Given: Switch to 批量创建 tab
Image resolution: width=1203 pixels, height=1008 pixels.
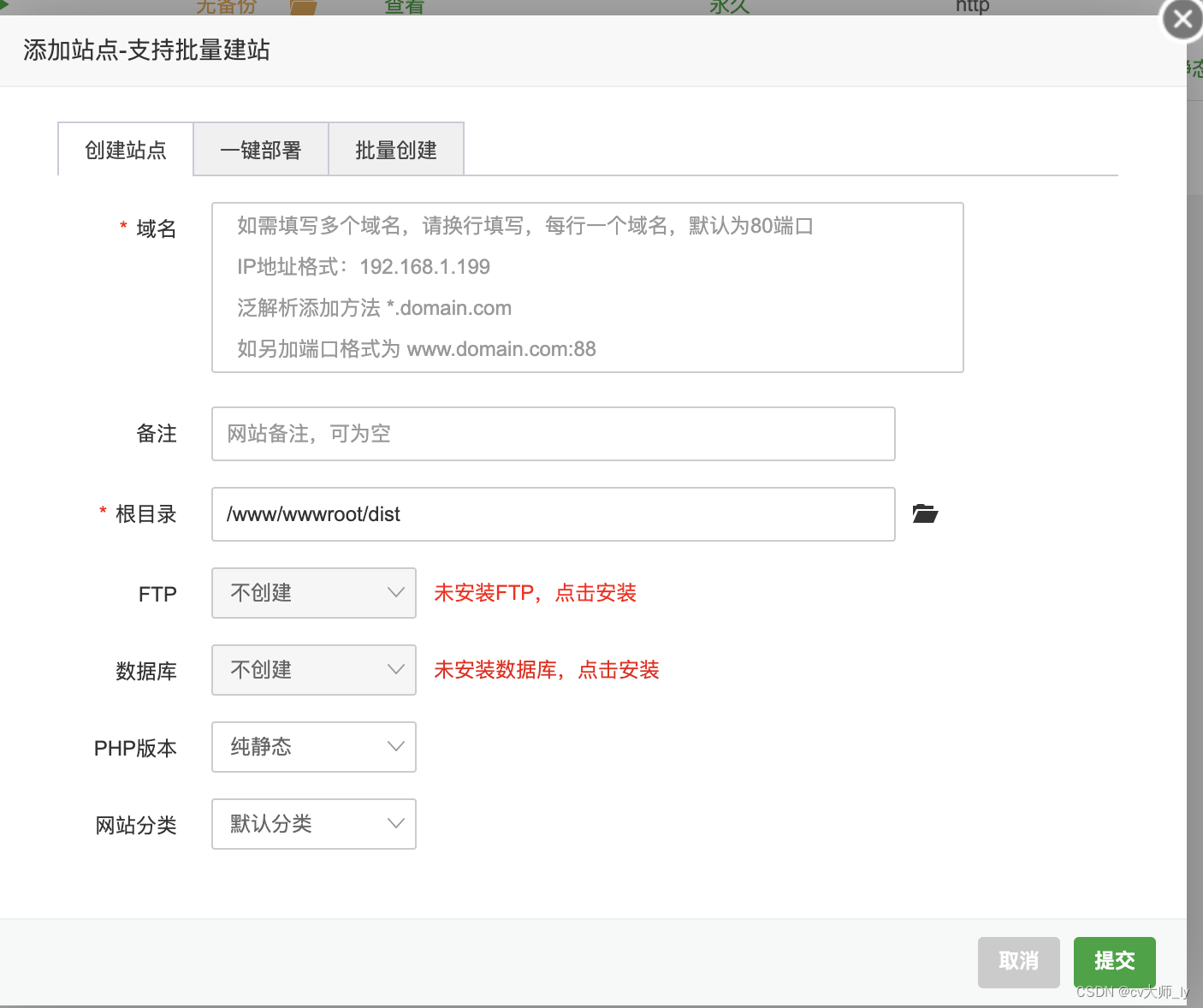Looking at the screenshot, I should tap(396, 150).
